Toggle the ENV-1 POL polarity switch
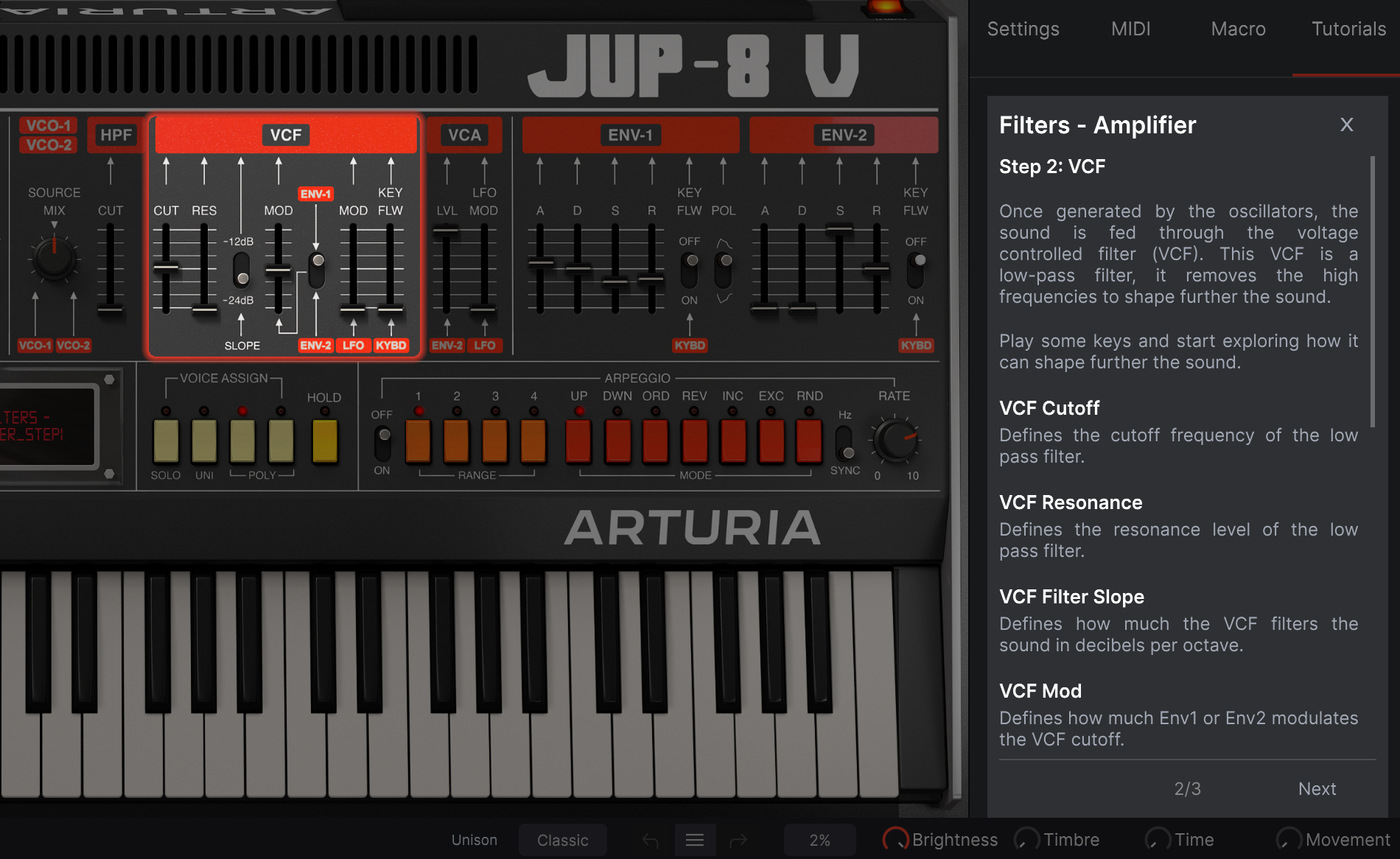 click(725, 270)
